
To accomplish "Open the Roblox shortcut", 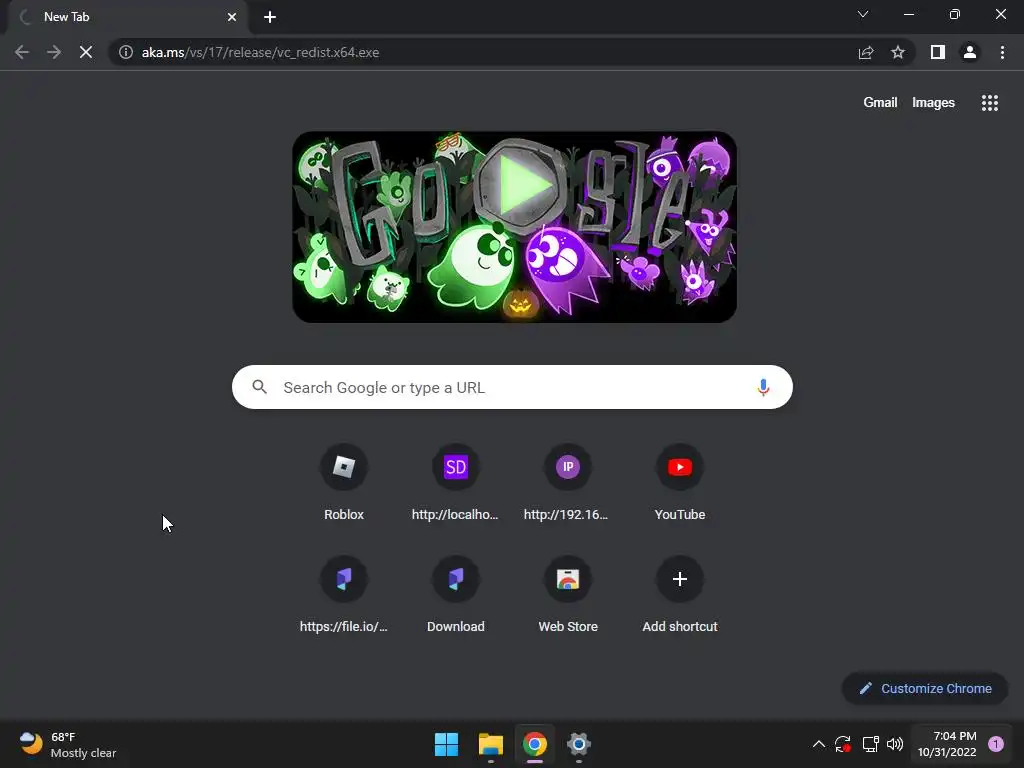I will point(344,483).
